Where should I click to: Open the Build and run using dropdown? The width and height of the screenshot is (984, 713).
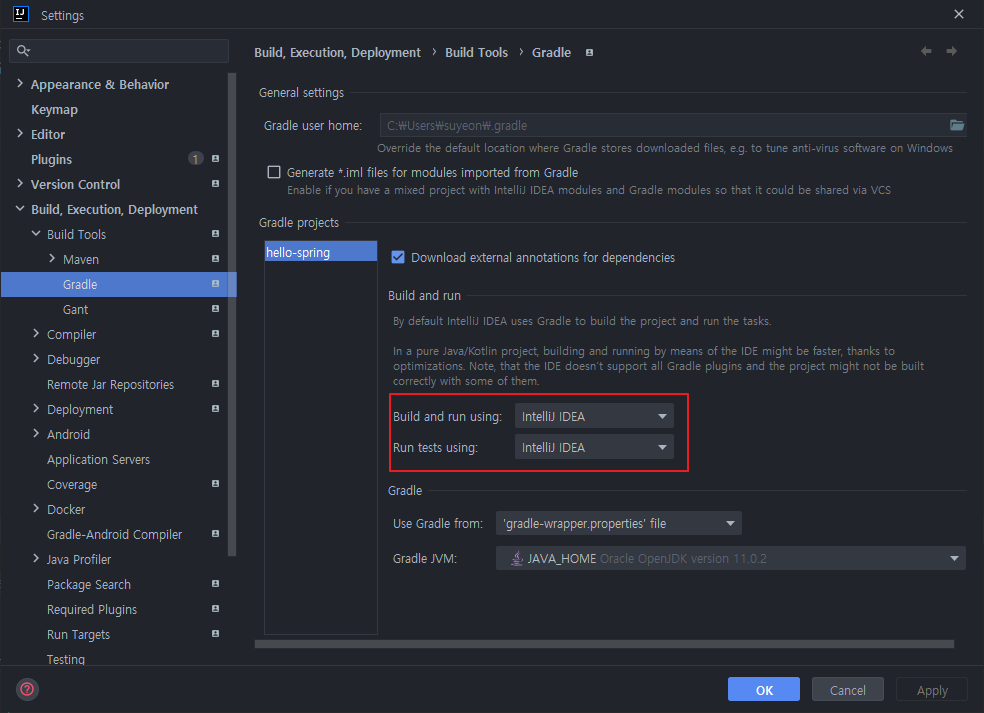click(x=594, y=416)
